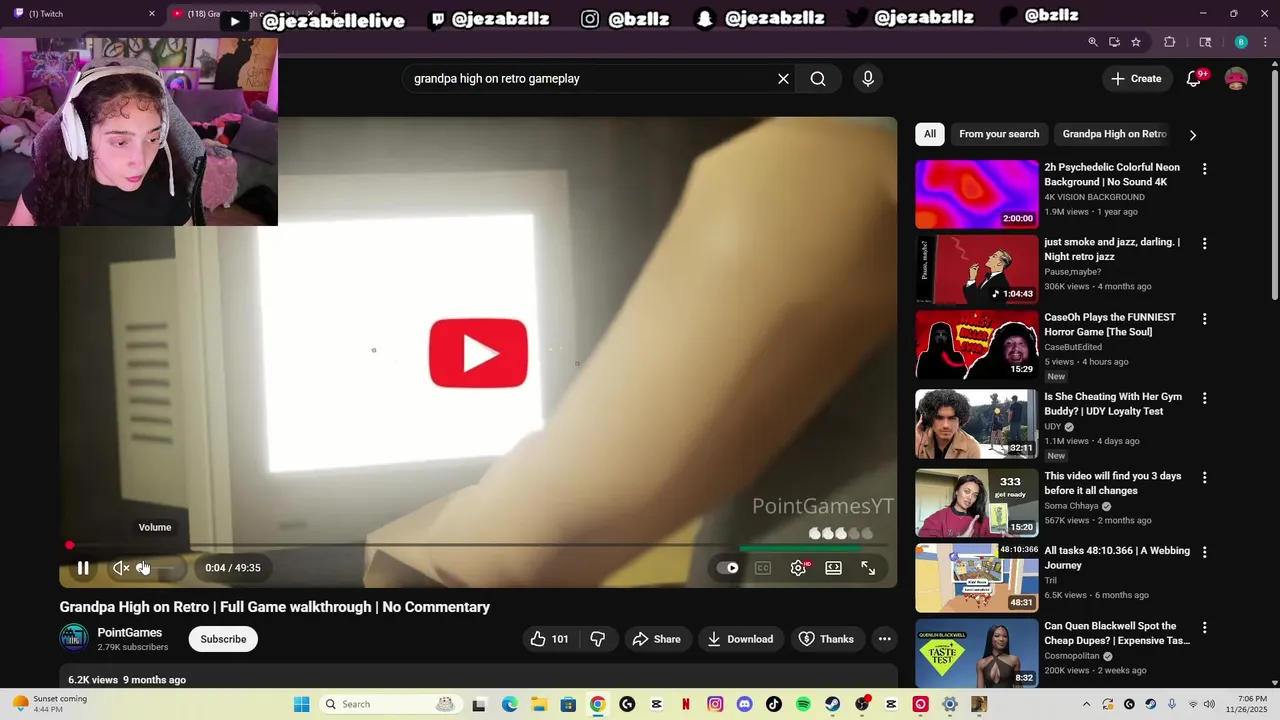Open Chrome three-dot menu
Screen dimensions: 1280x720
[x=1265, y=42]
